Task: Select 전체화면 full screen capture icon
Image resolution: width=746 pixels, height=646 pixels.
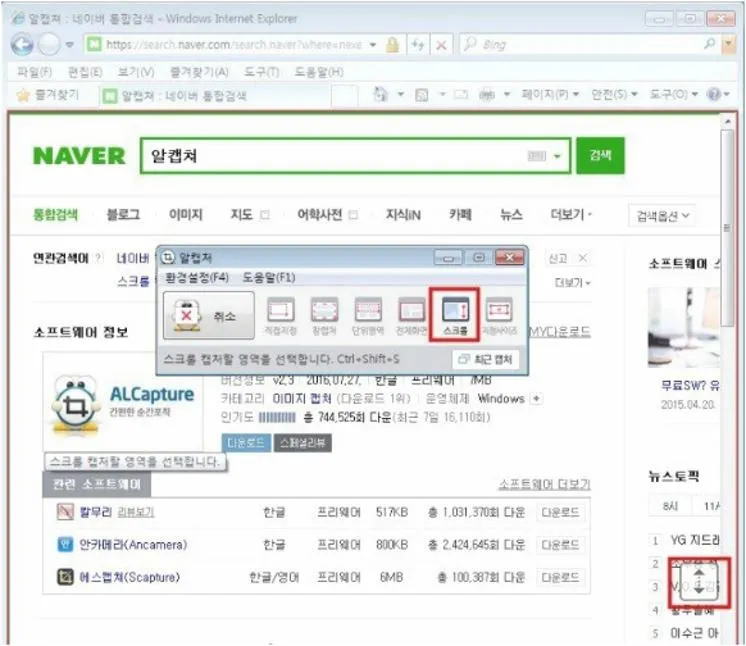Action: tap(412, 316)
